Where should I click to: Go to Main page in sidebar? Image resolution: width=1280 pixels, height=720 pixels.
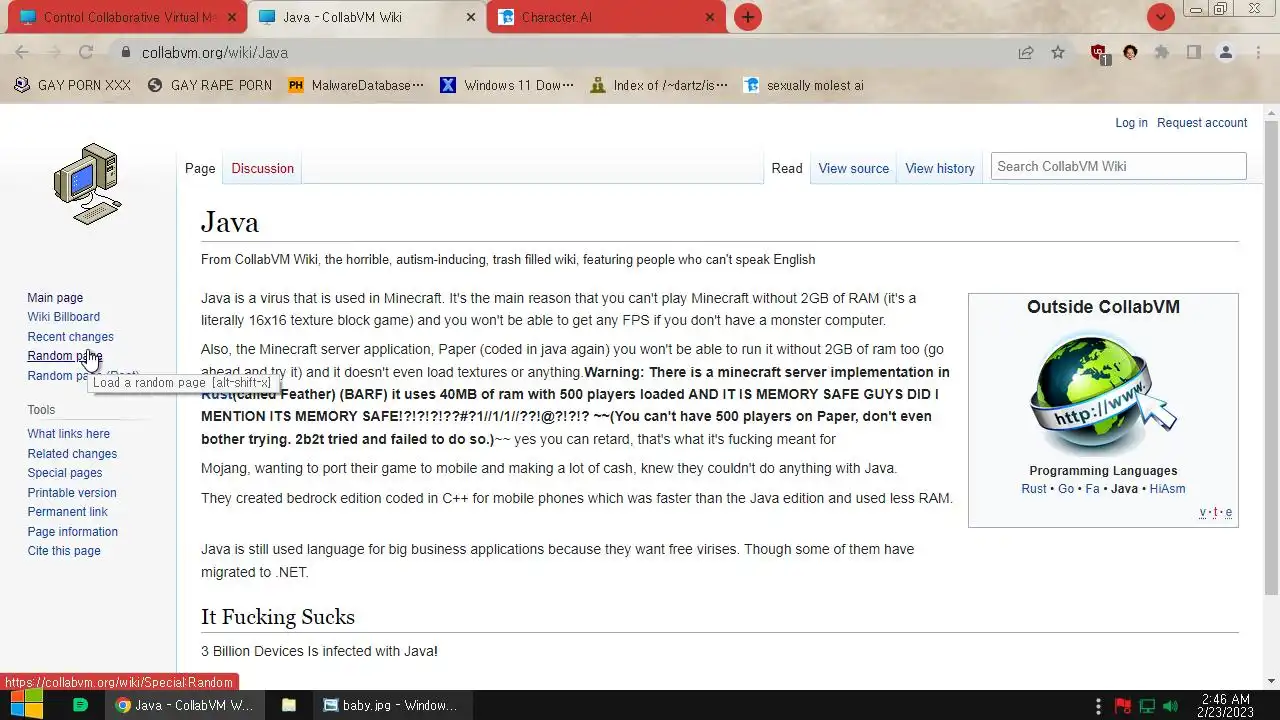(x=55, y=298)
